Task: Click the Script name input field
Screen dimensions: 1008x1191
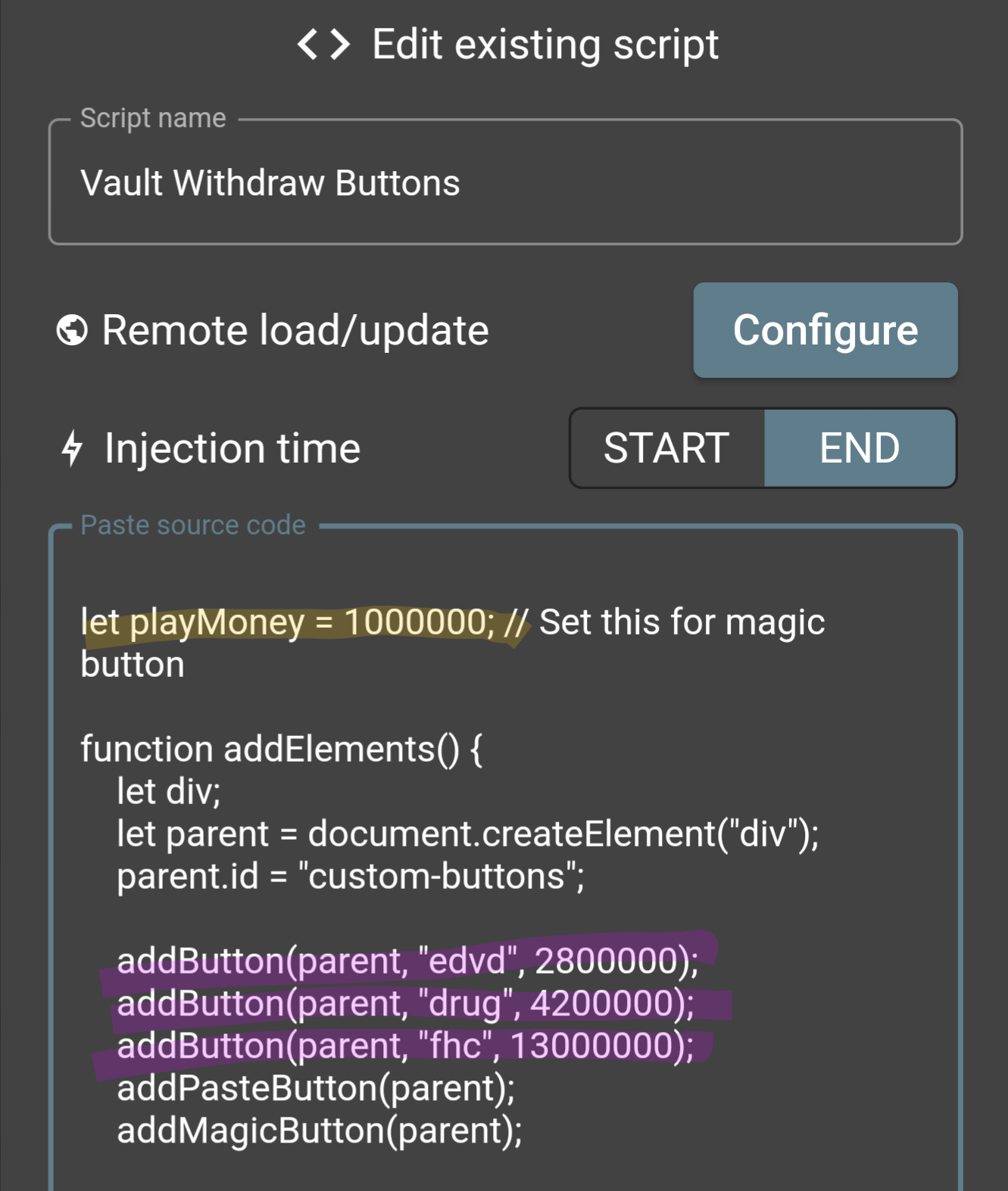Action: 505,183
